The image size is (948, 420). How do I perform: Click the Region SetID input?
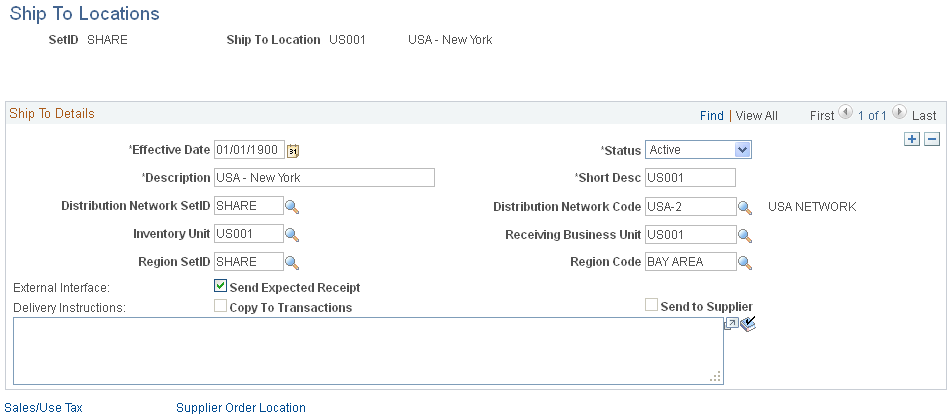pos(248,261)
